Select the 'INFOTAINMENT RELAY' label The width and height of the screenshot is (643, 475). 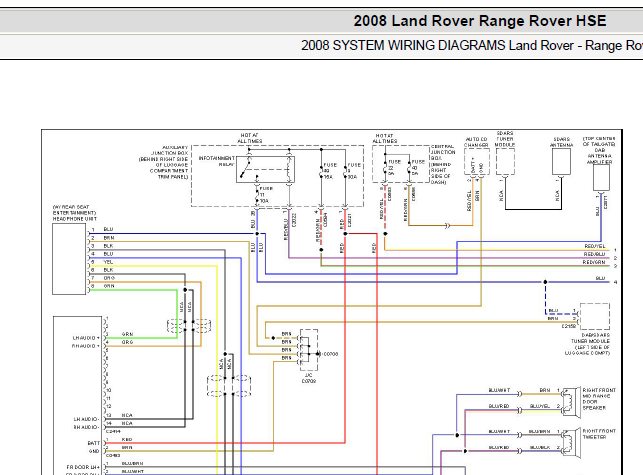217,161
